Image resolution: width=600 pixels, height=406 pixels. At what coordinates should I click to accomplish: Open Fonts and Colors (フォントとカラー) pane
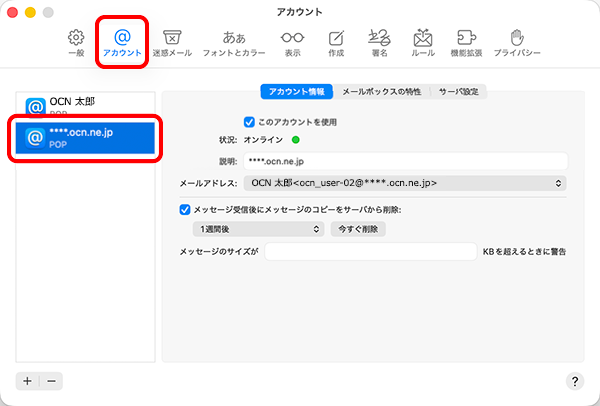[234, 41]
